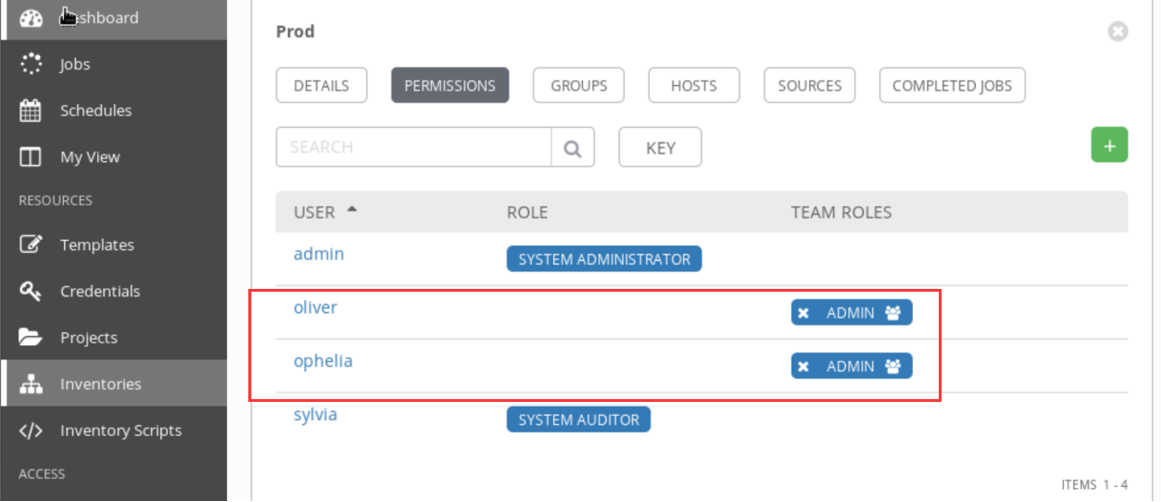Click the Prod panel title
This screenshot has width=1161, height=502.
tap(295, 32)
